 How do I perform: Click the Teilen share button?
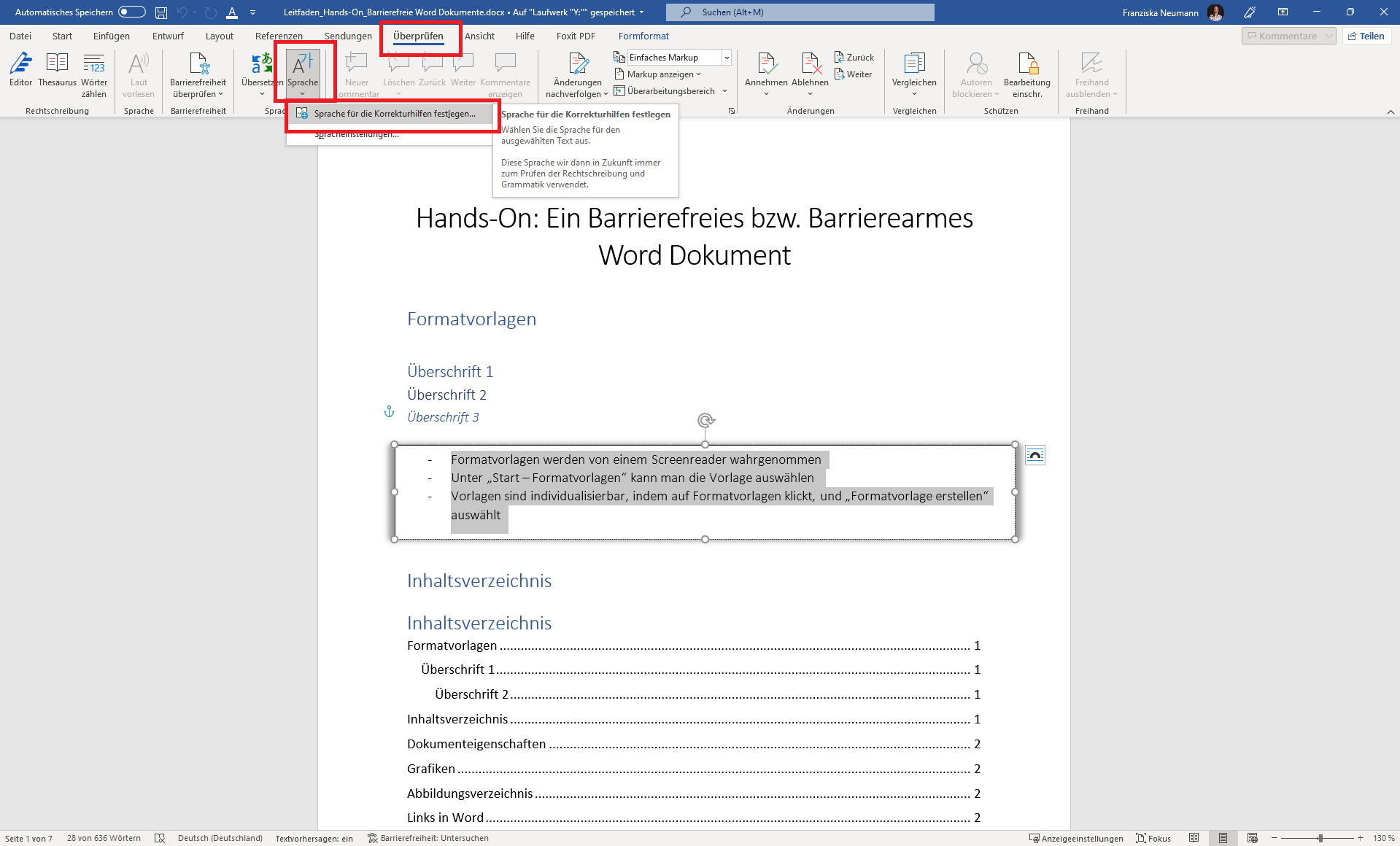point(1366,36)
